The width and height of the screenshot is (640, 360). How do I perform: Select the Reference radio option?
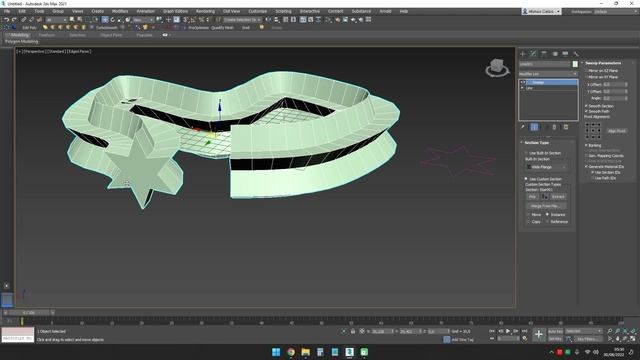(x=547, y=222)
